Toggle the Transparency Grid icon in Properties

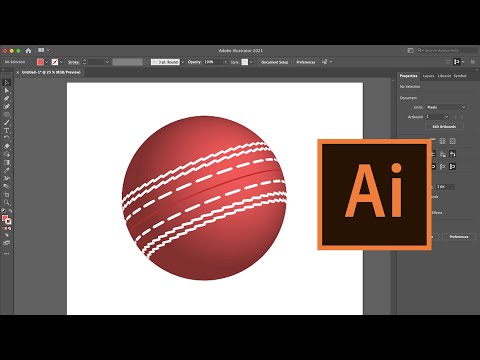click(x=452, y=141)
